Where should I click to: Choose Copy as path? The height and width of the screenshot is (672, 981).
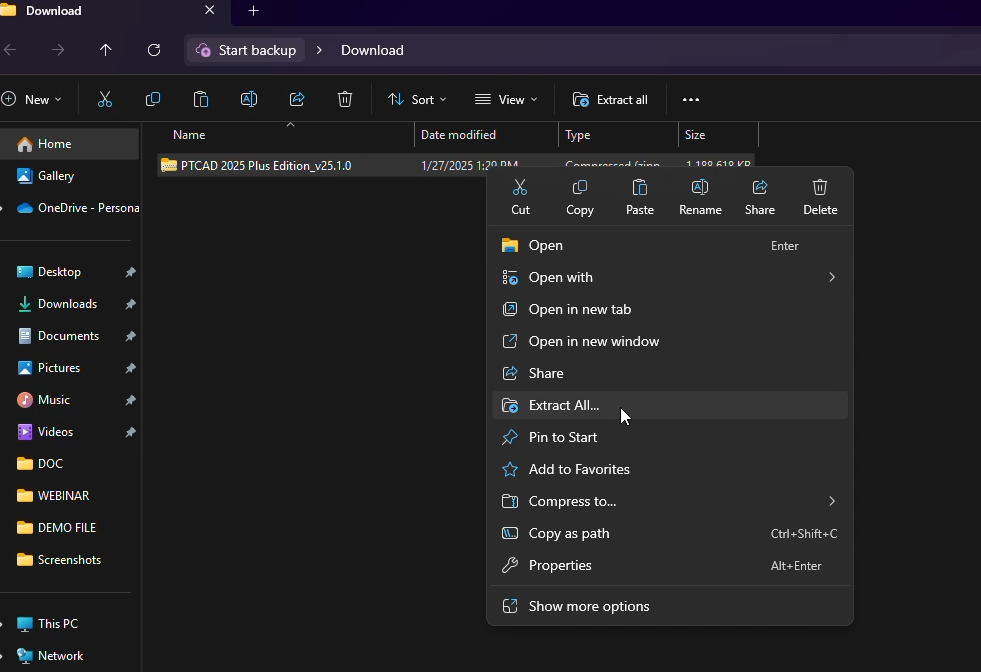669,533
